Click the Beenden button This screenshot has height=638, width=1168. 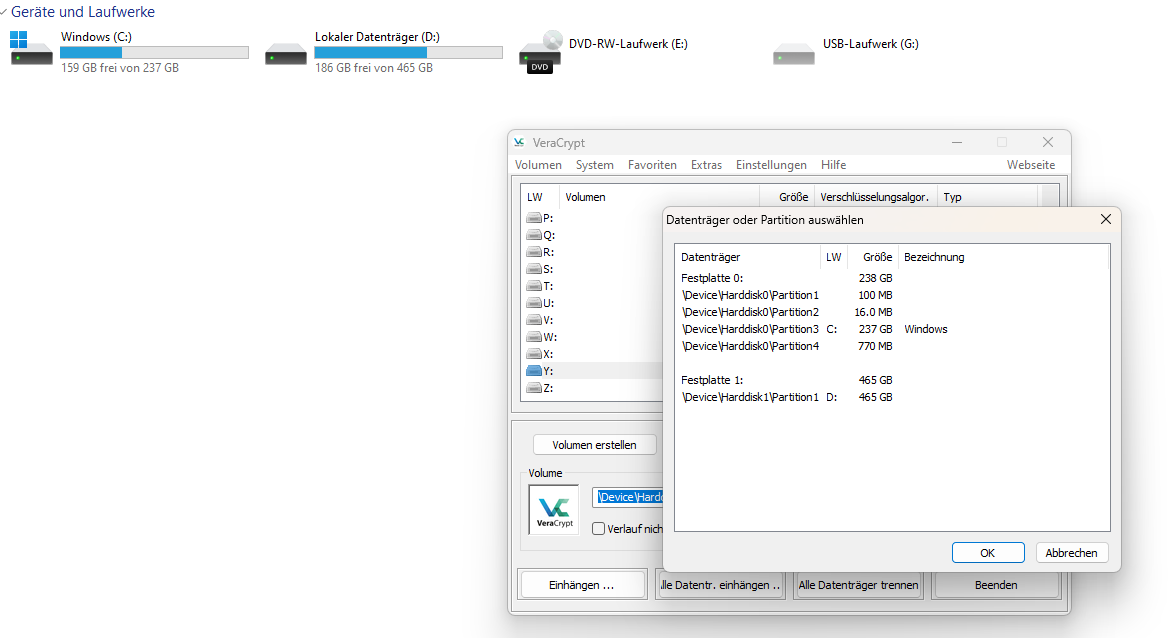[x=996, y=585]
